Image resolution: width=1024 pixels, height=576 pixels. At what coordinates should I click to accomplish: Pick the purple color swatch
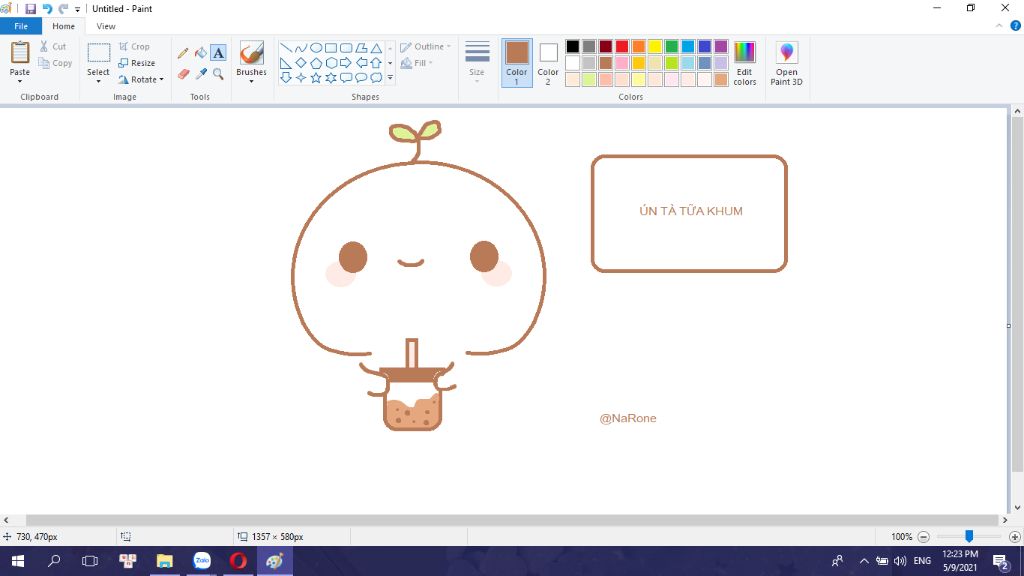pos(721,46)
